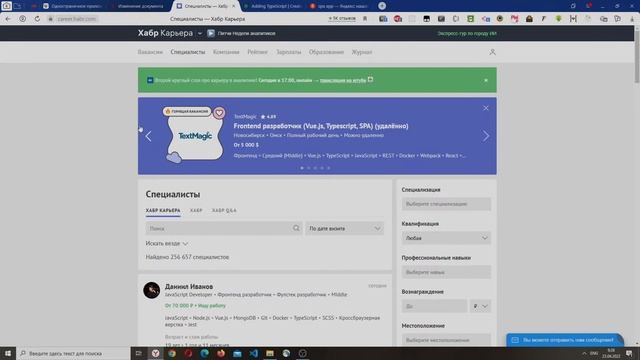
Task: Open the Журнал section
Action: 362,52
